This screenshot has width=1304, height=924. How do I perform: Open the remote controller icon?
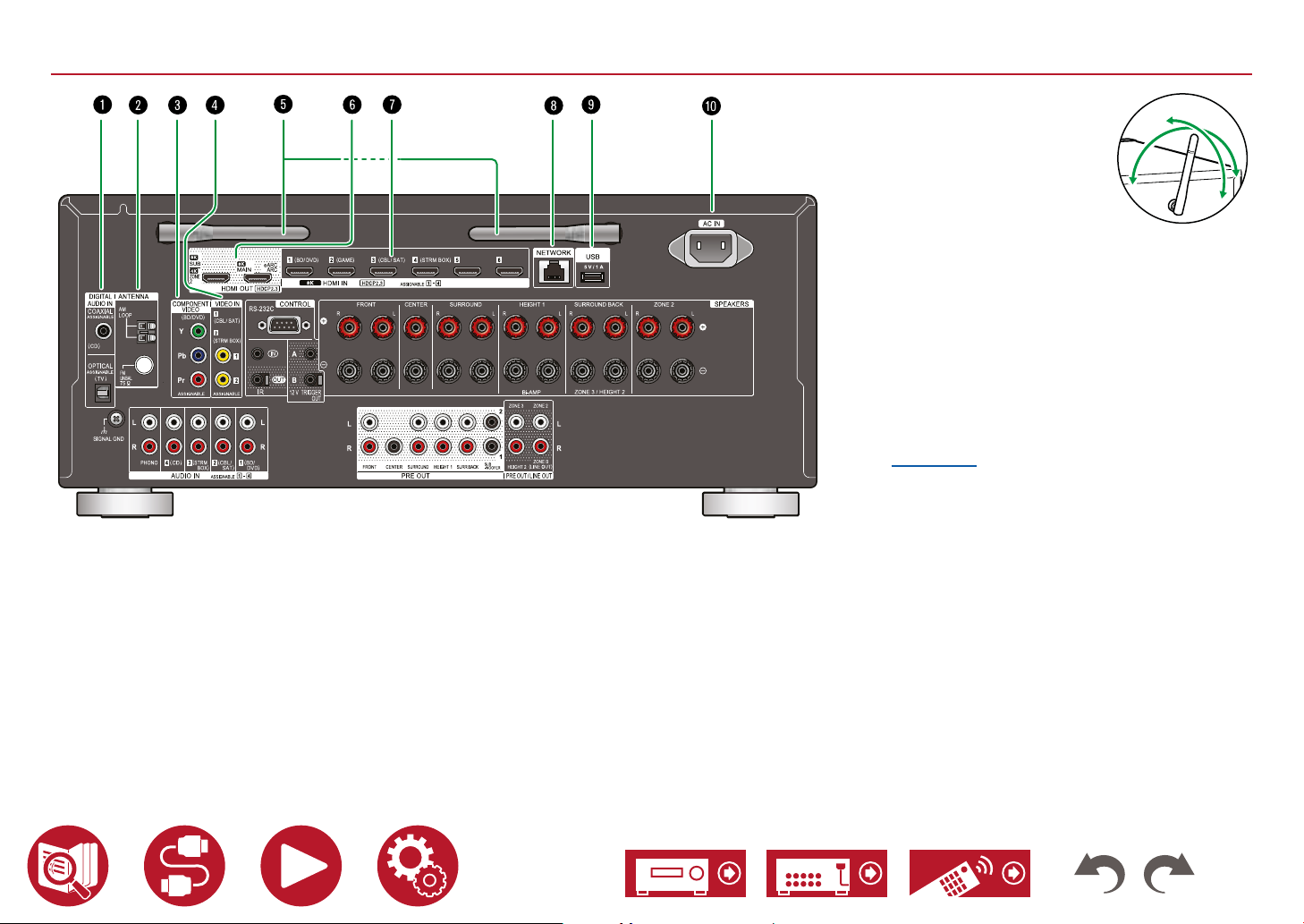tap(970, 873)
